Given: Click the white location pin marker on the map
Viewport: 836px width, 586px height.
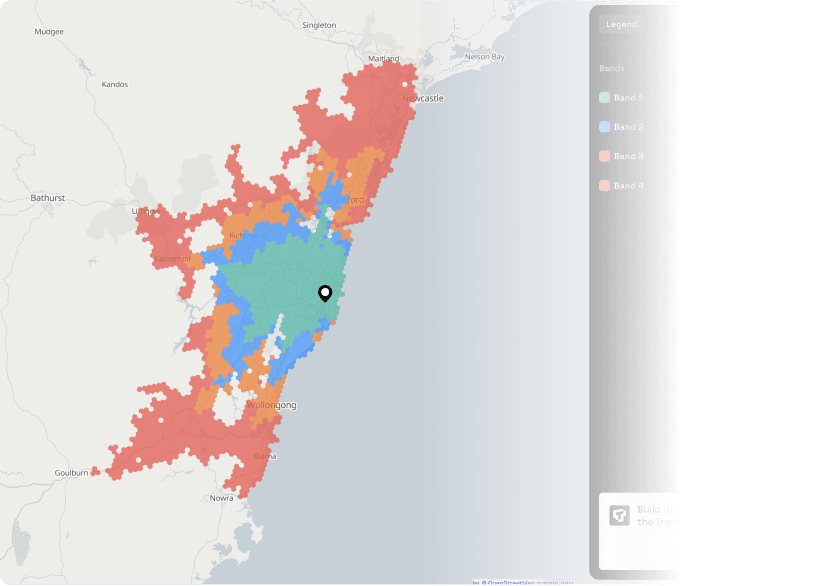Looking at the screenshot, I should click(325, 293).
